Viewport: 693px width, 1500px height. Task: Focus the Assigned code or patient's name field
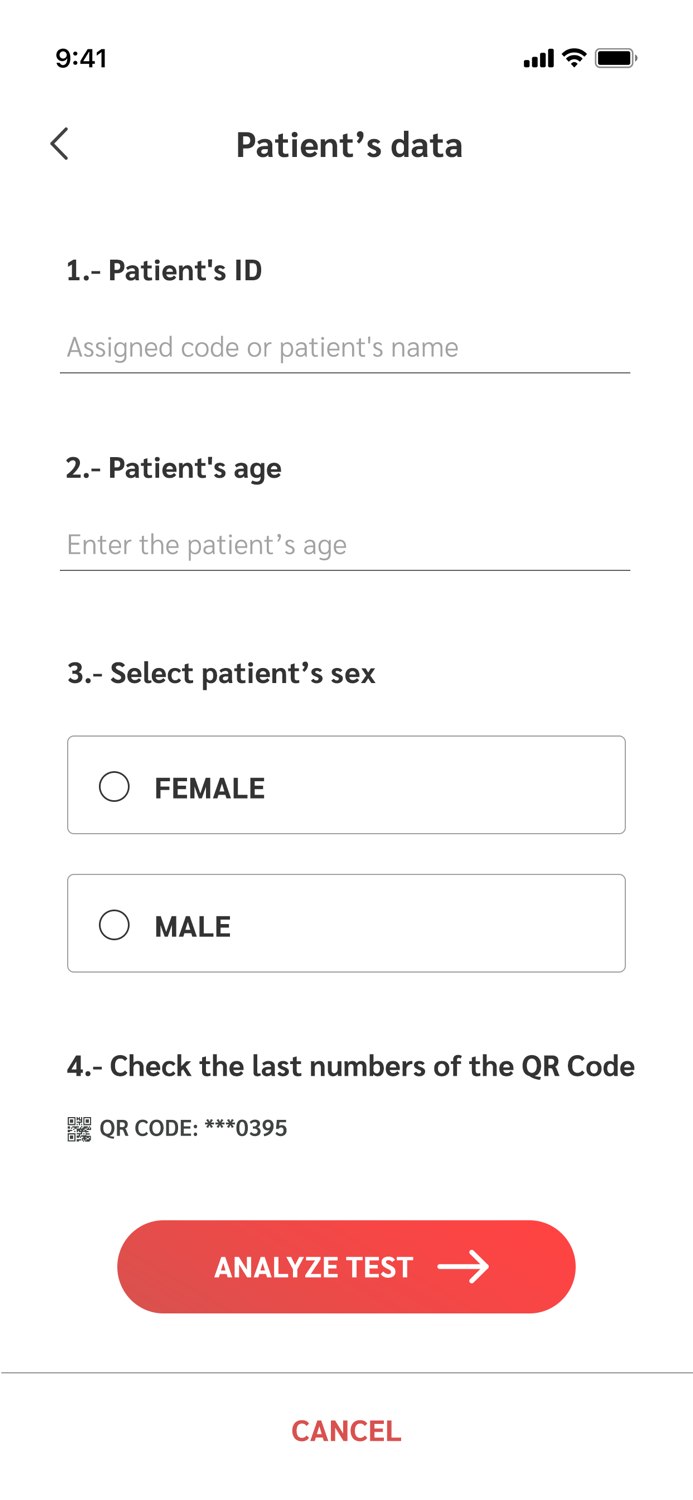[x=344, y=348]
